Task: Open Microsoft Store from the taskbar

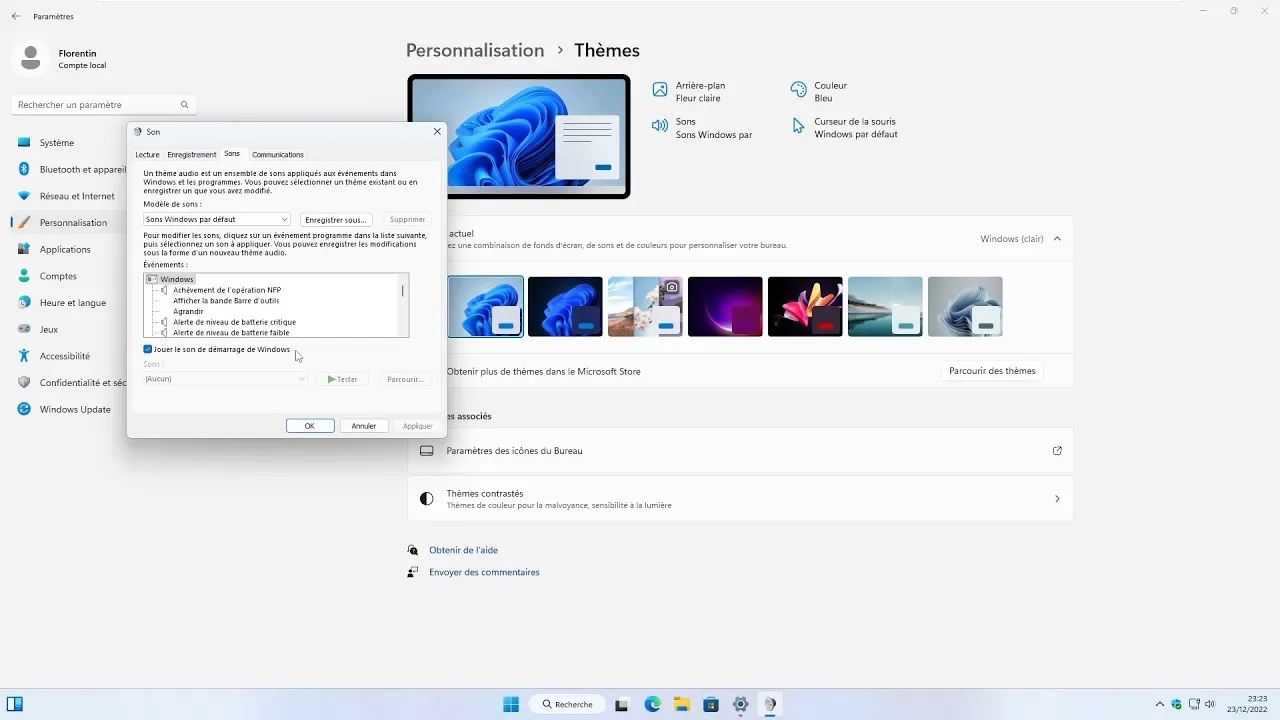Action: pos(711,704)
